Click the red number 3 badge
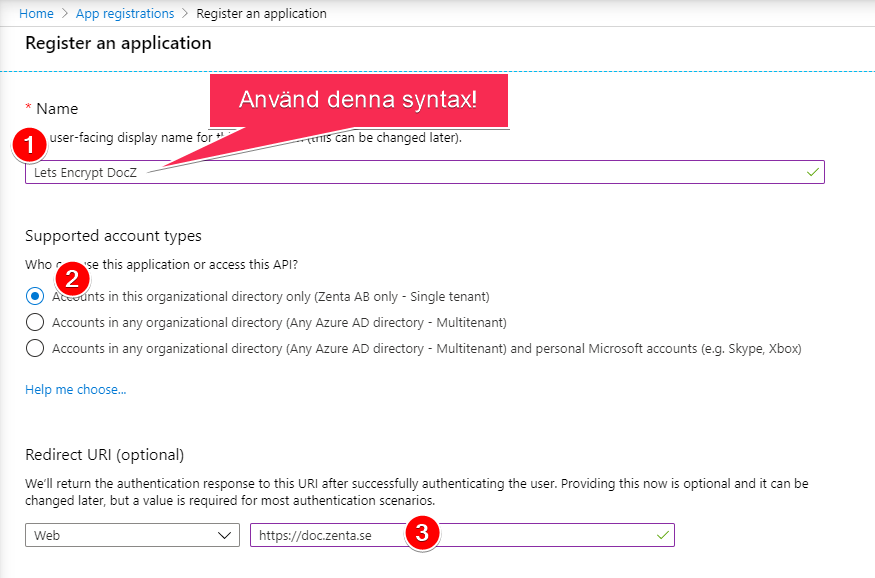The height and width of the screenshot is (578, 875). pos(422,533)
